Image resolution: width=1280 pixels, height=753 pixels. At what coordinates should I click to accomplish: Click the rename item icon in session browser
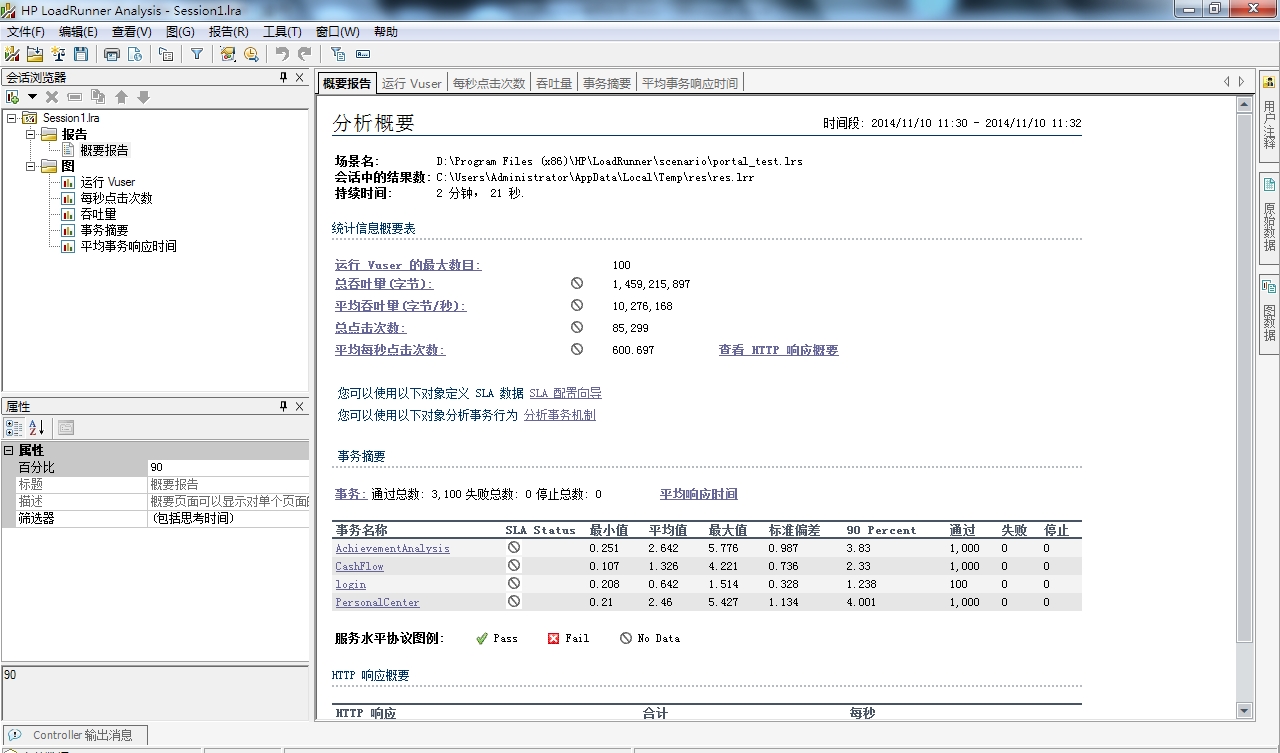[75, 97]
